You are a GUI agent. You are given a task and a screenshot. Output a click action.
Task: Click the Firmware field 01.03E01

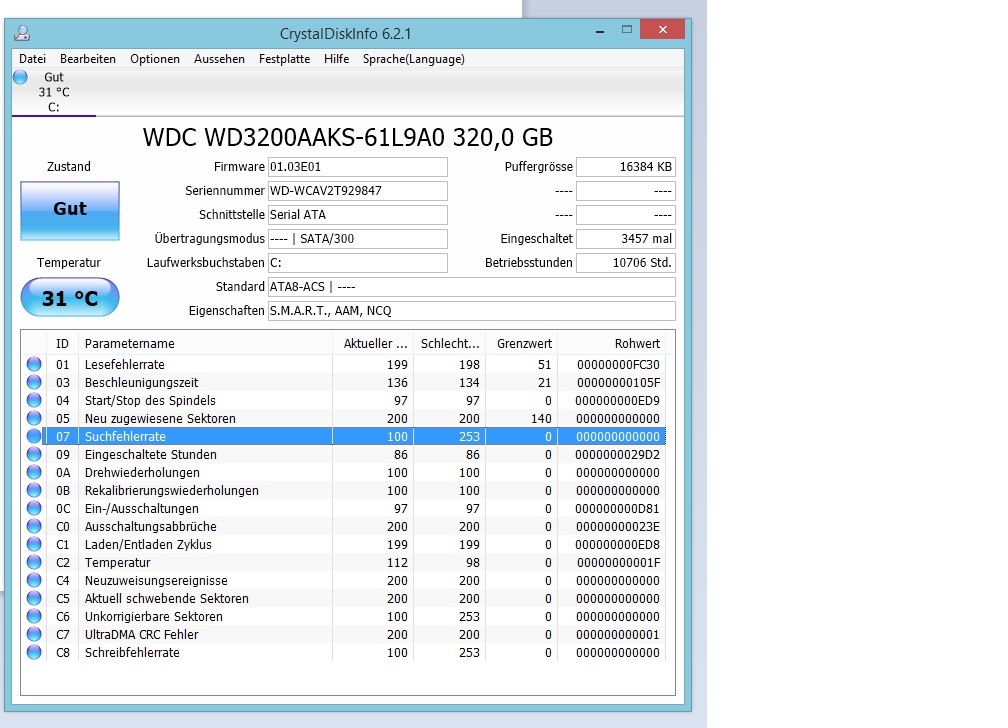pyautogui.click(x=357, y=167)
